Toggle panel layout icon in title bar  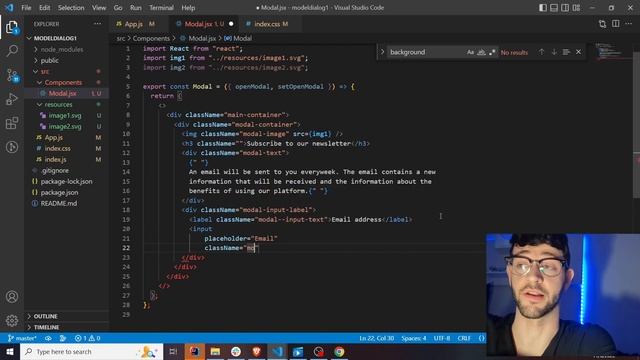pos(554,8)
